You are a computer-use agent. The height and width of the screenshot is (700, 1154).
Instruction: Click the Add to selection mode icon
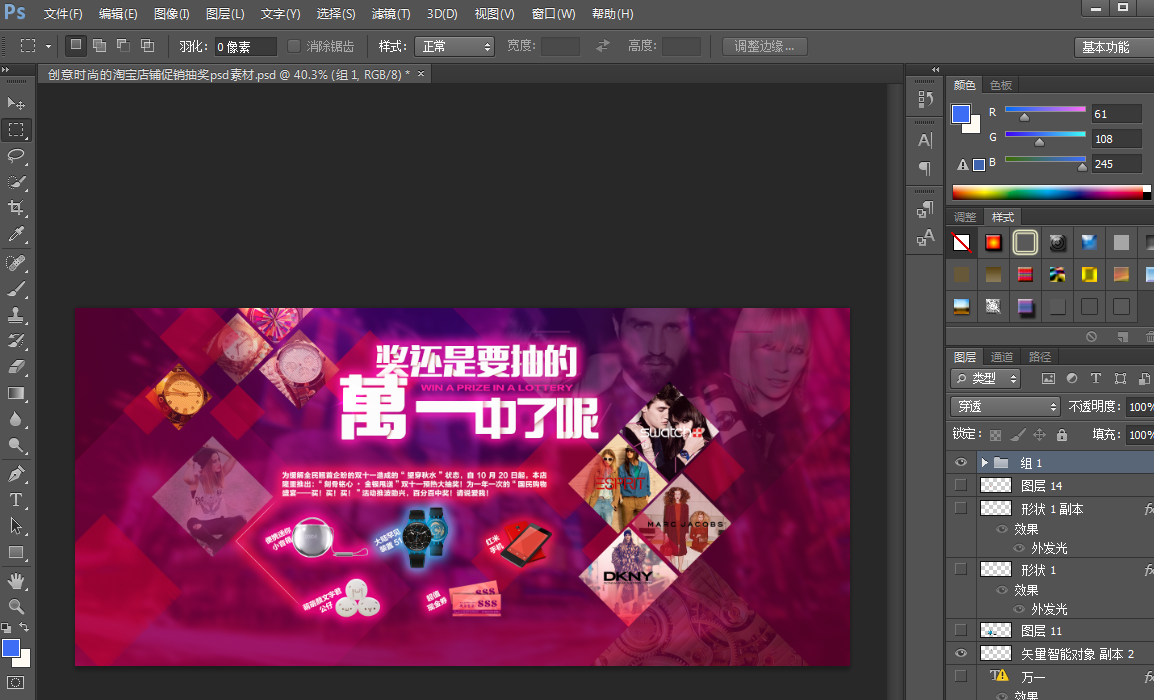coord(99,46)
